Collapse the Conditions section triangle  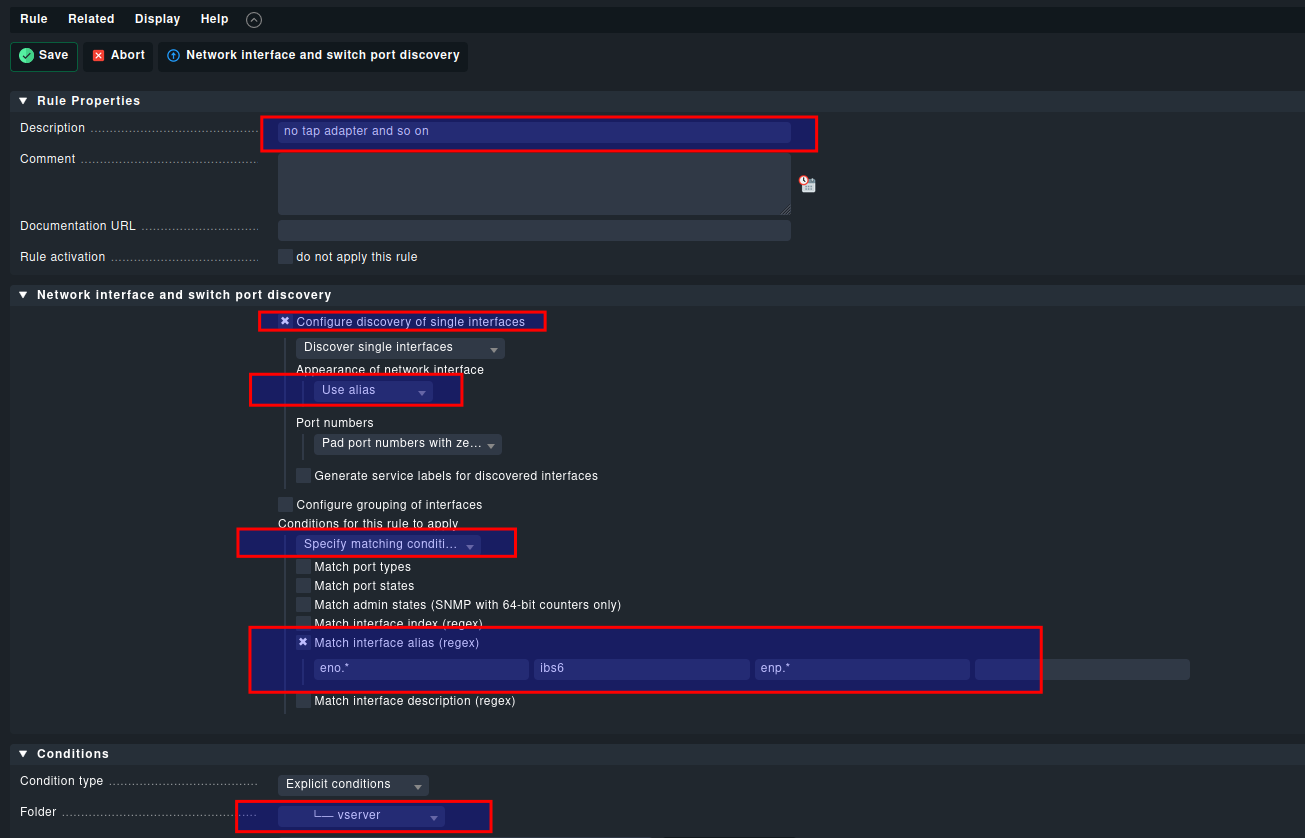[23, 754]
